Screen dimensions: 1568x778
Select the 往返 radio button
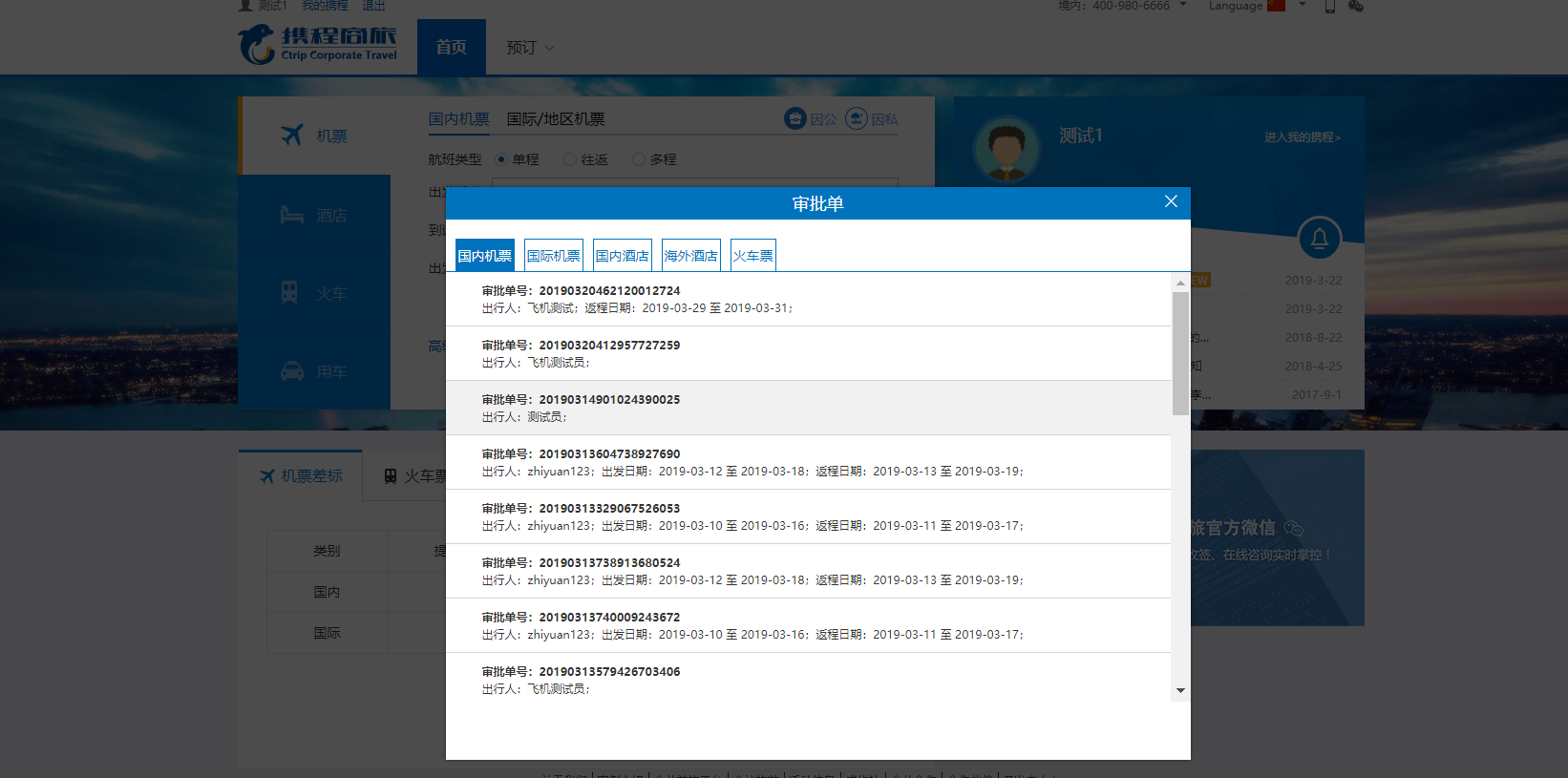click(570, 159)
